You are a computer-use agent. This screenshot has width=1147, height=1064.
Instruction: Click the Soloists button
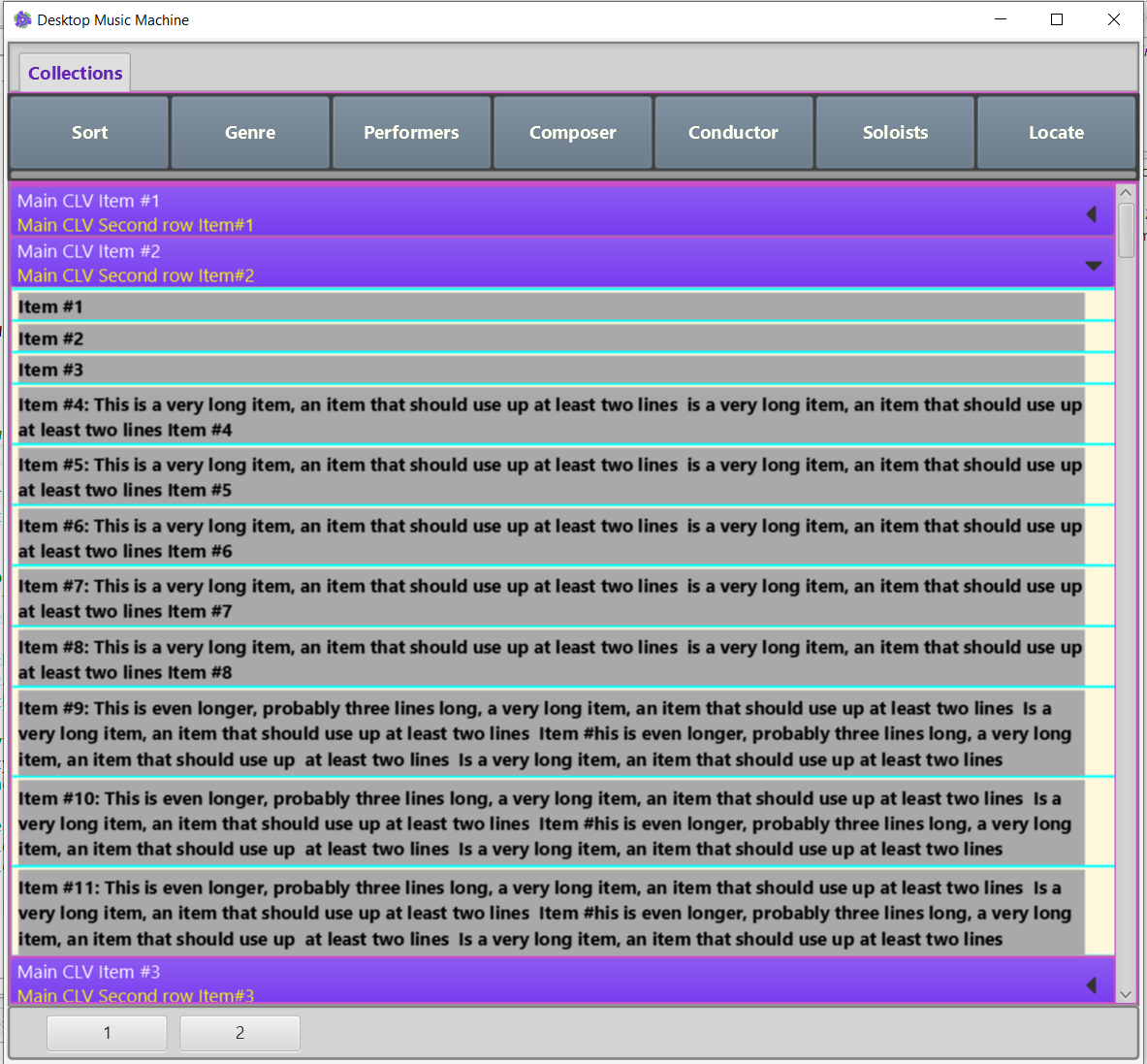click(x=895, y=133)
